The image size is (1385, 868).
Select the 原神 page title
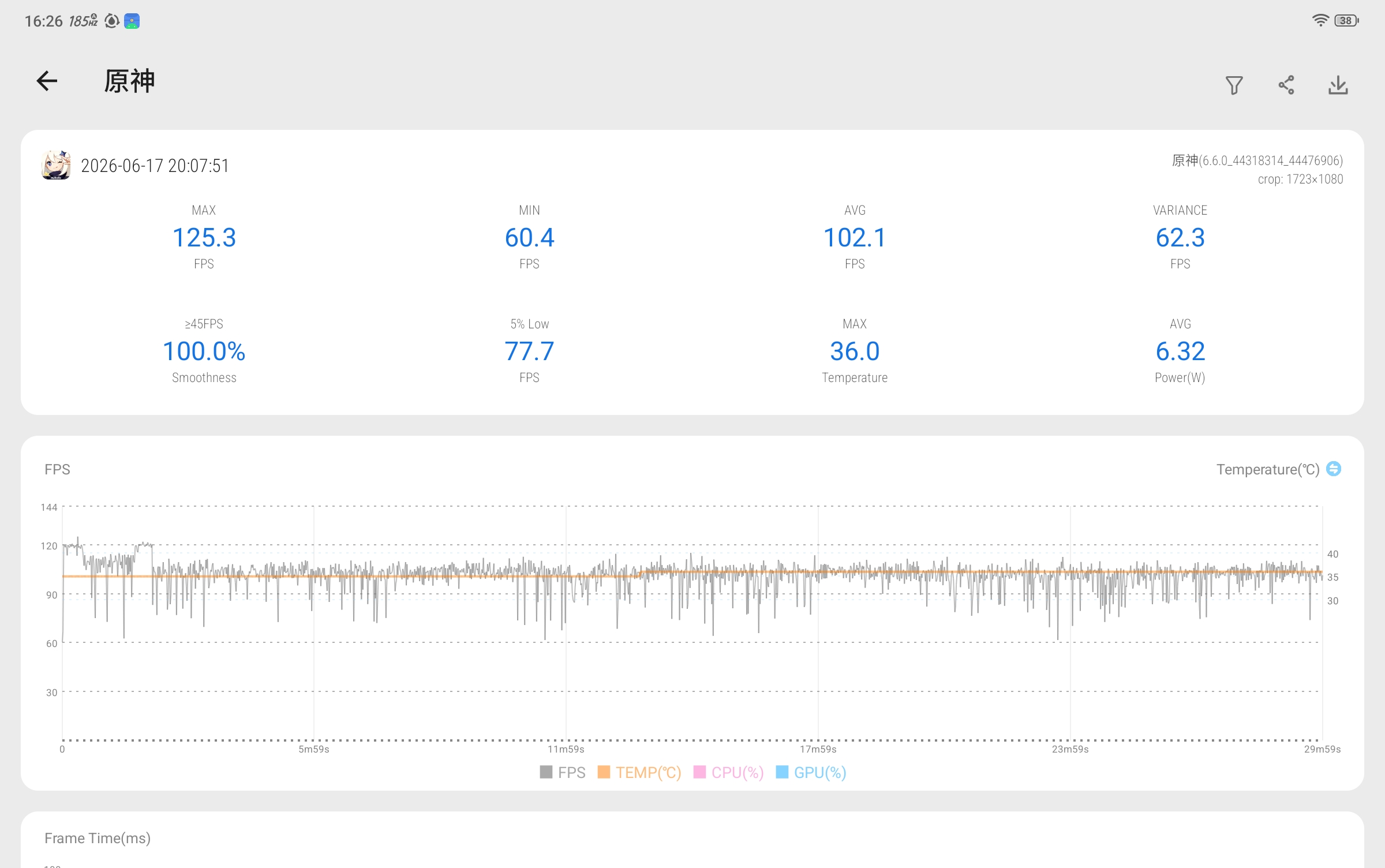[x=130, y=81]
